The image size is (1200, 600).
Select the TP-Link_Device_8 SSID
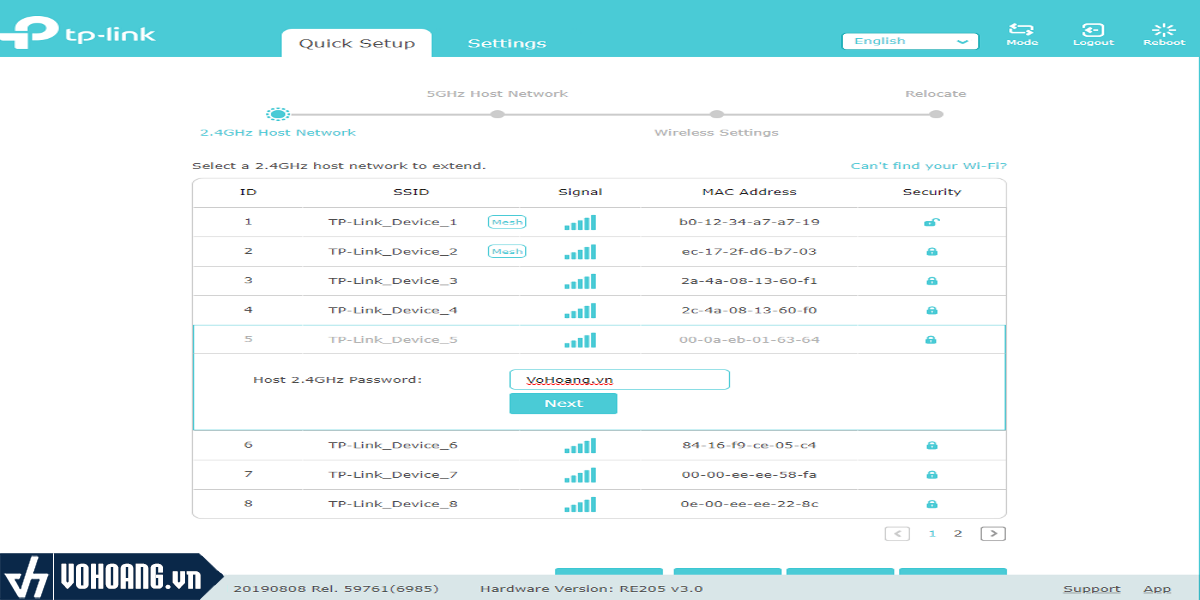tap(393, 504)
